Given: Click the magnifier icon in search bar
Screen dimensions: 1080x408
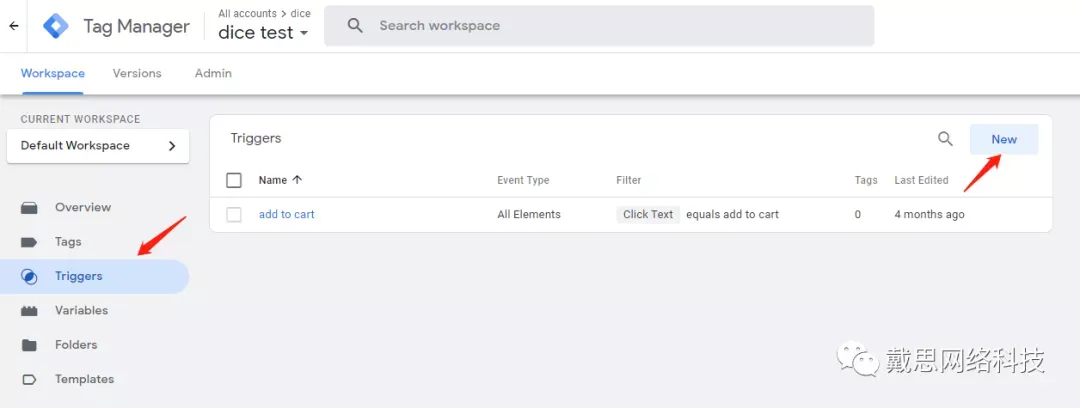Looking at the screenshot, I should [355, 26].
